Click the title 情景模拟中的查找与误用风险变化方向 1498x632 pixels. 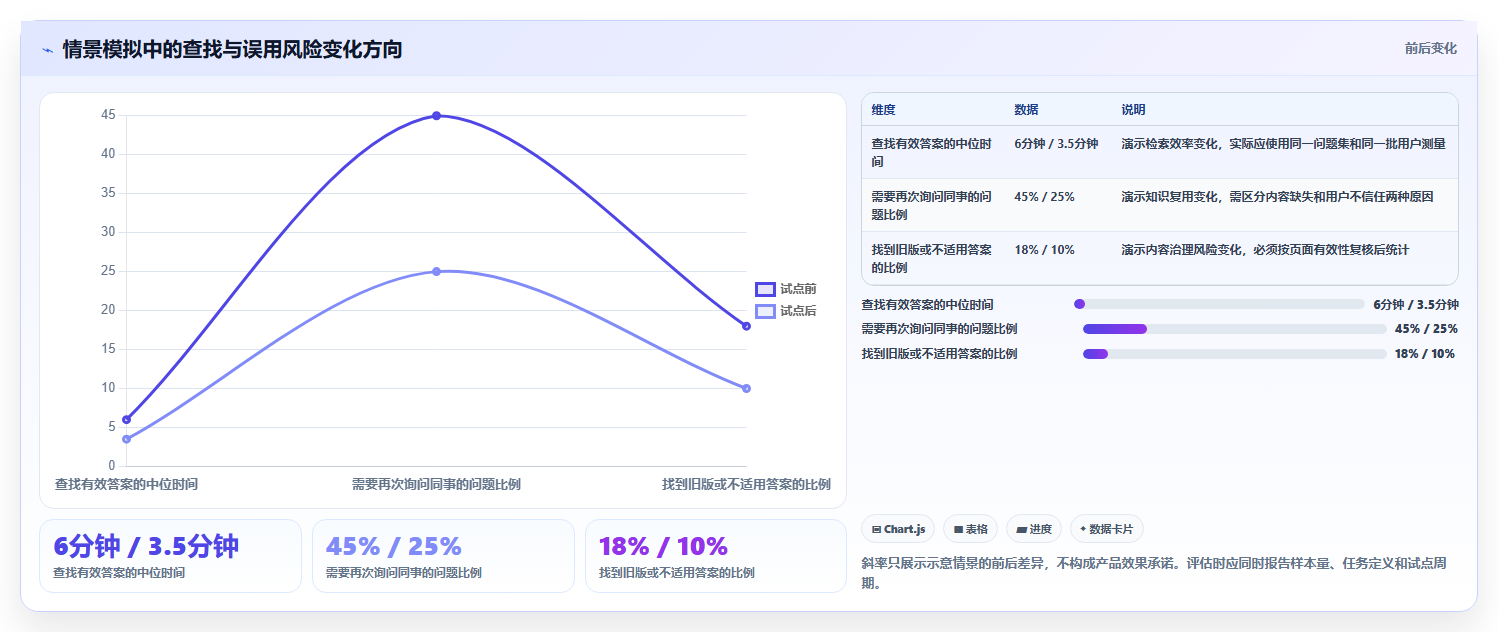(x=232, y=49)
